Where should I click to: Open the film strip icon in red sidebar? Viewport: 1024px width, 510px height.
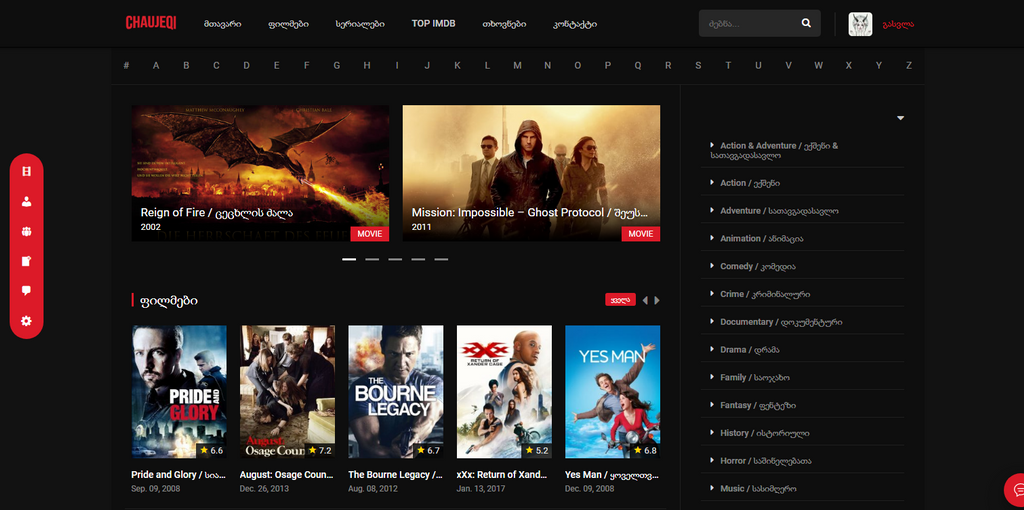pyautogui.click(x=26, y=172)
